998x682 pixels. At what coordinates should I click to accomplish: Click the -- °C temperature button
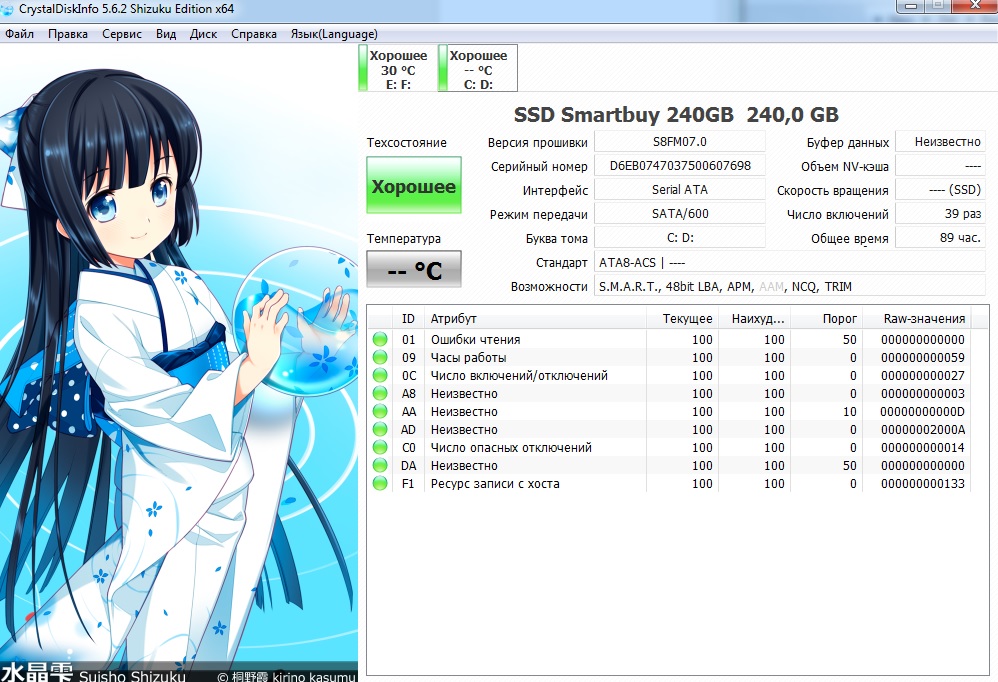point(414,270)
